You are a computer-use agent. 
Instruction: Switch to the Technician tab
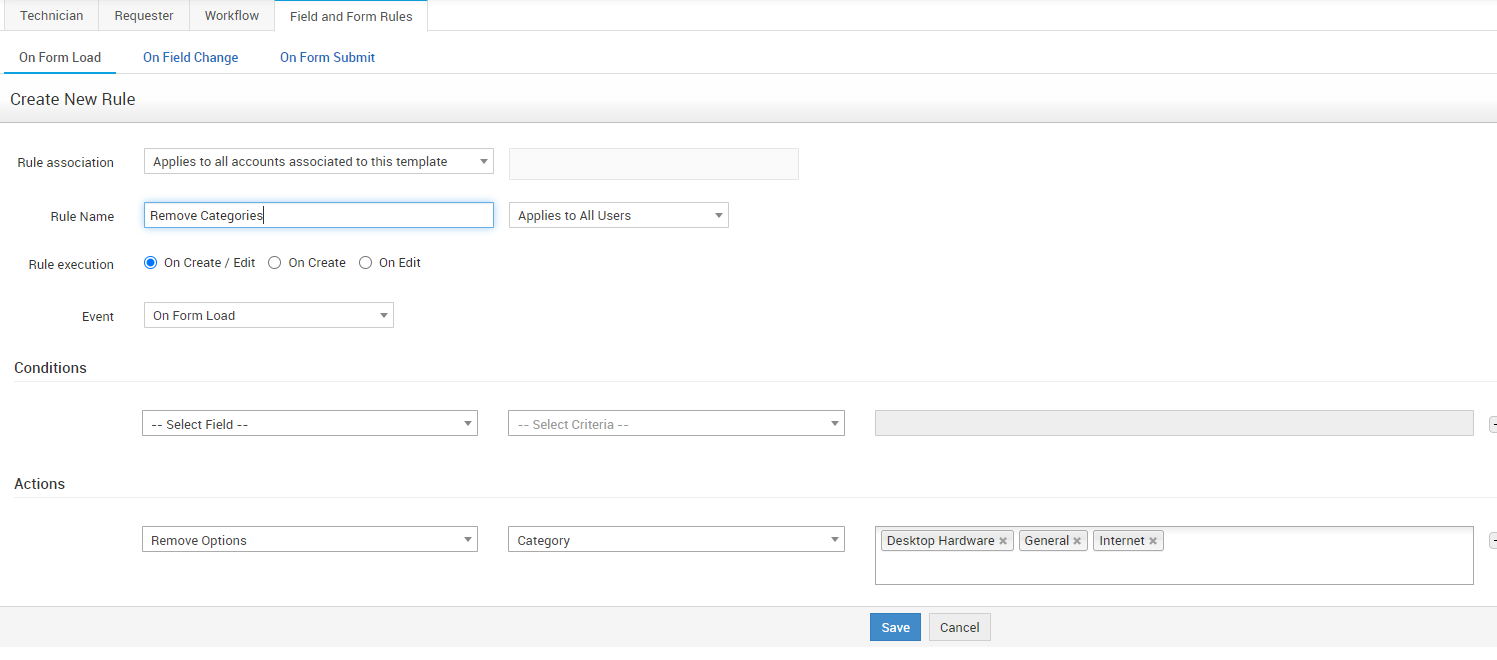pos(51,16)
